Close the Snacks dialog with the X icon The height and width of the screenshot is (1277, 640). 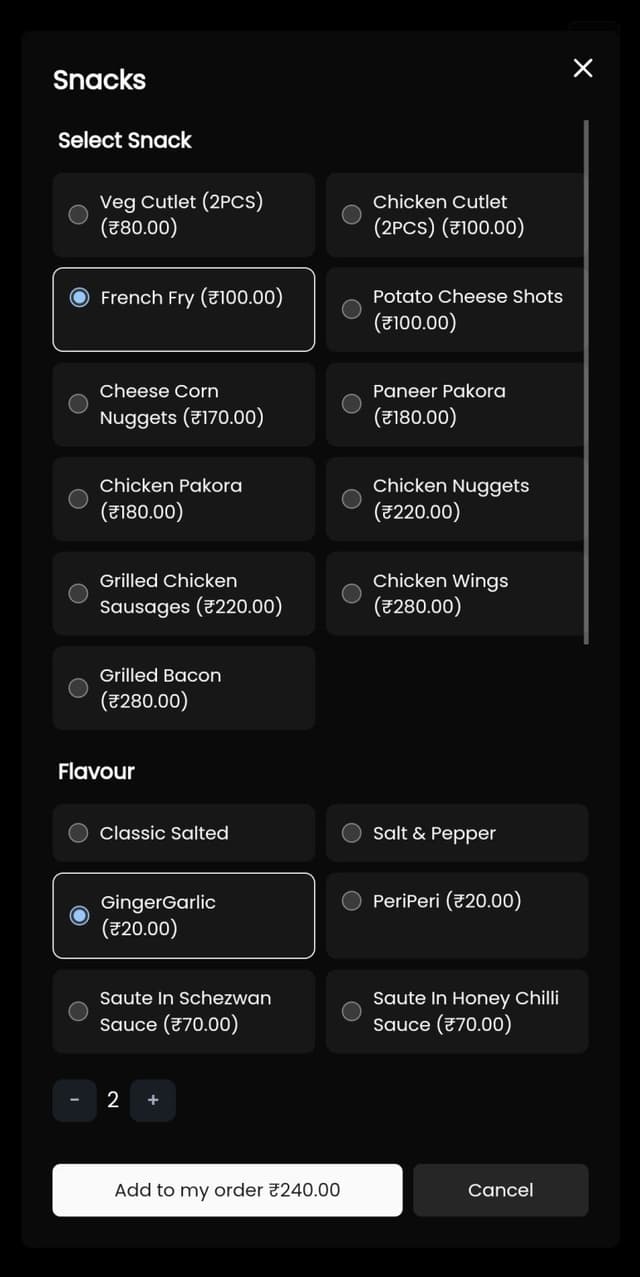point(583,68)
